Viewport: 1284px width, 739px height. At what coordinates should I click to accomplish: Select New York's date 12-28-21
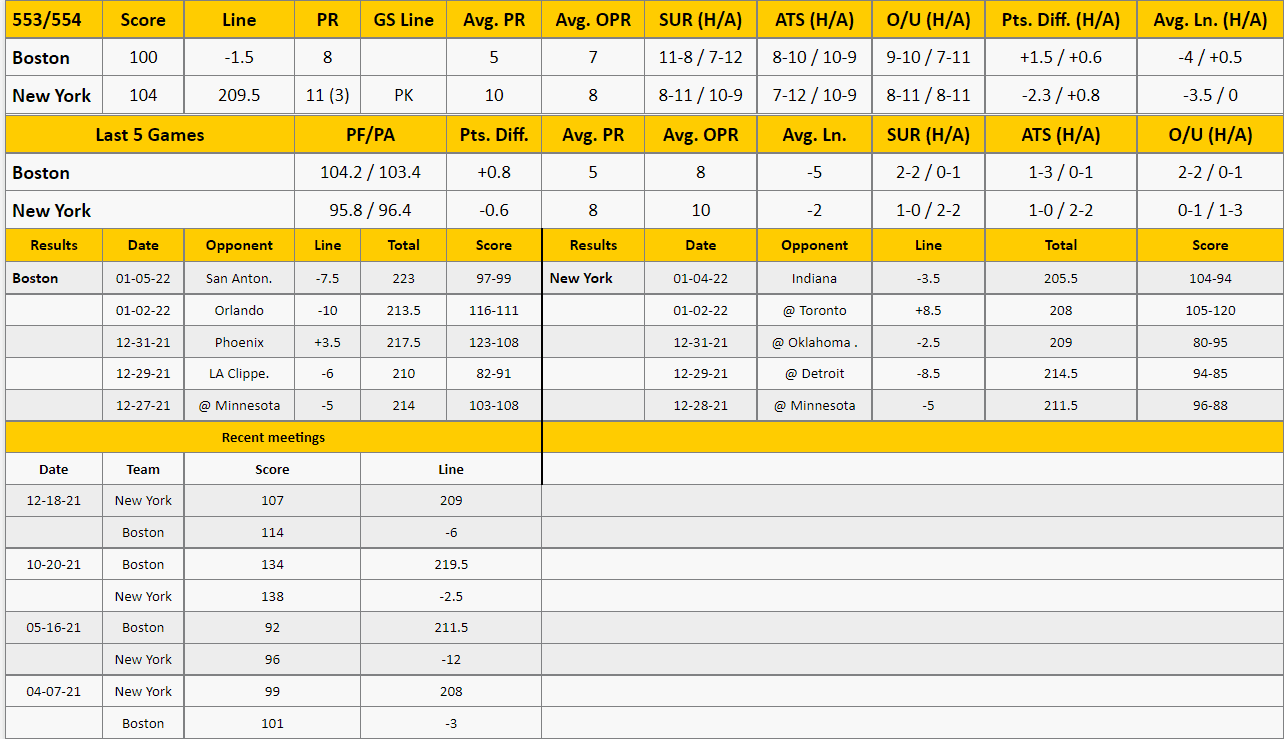700,406
